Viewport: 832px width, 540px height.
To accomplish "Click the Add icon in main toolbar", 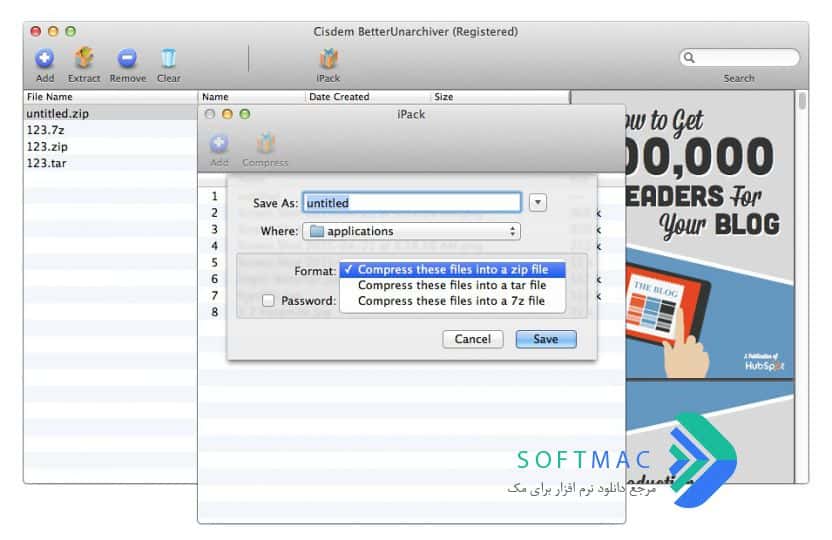I will (45, 58).
